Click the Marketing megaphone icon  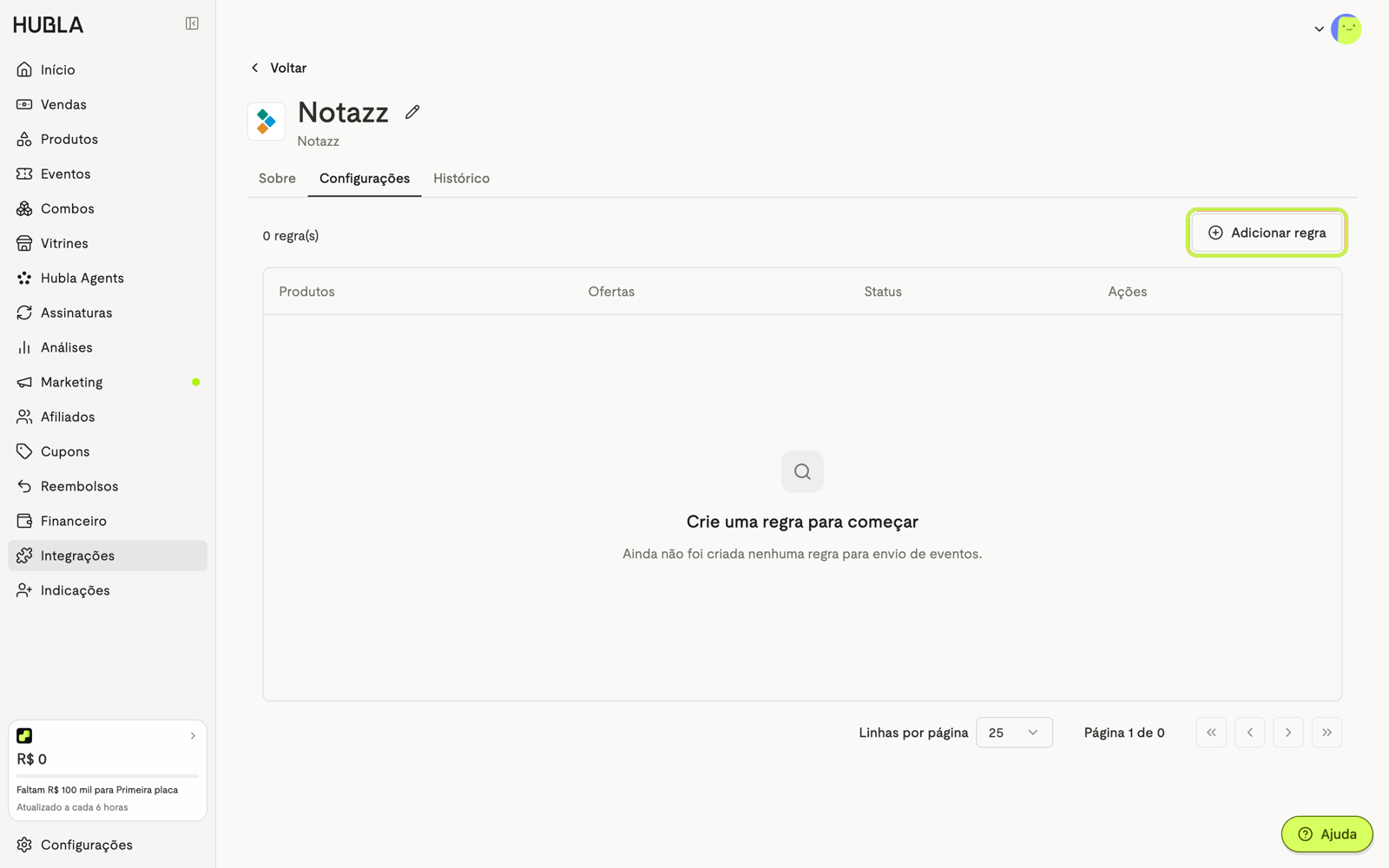coord(24,382)
